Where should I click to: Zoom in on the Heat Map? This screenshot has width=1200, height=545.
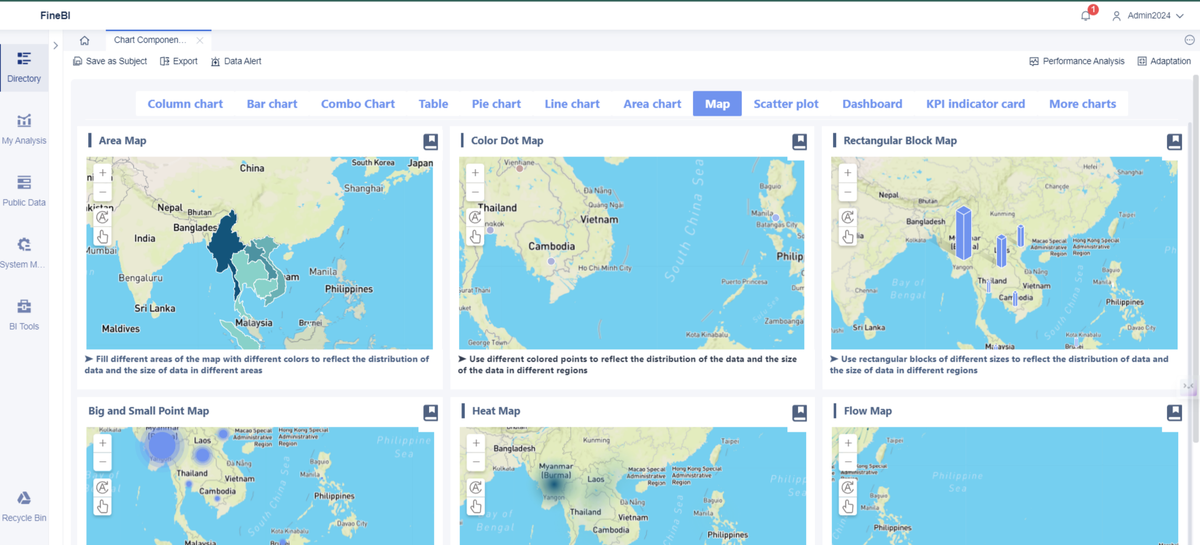click(476, 443)
